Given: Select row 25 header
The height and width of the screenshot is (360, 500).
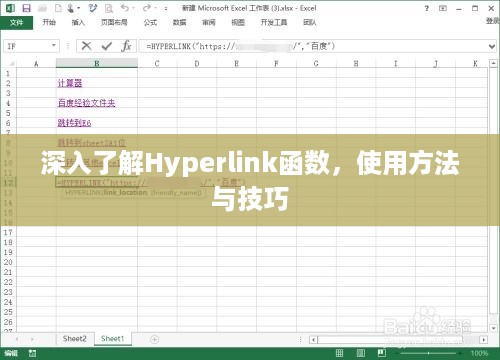Looking at the screenshot, I should (8, 312).
